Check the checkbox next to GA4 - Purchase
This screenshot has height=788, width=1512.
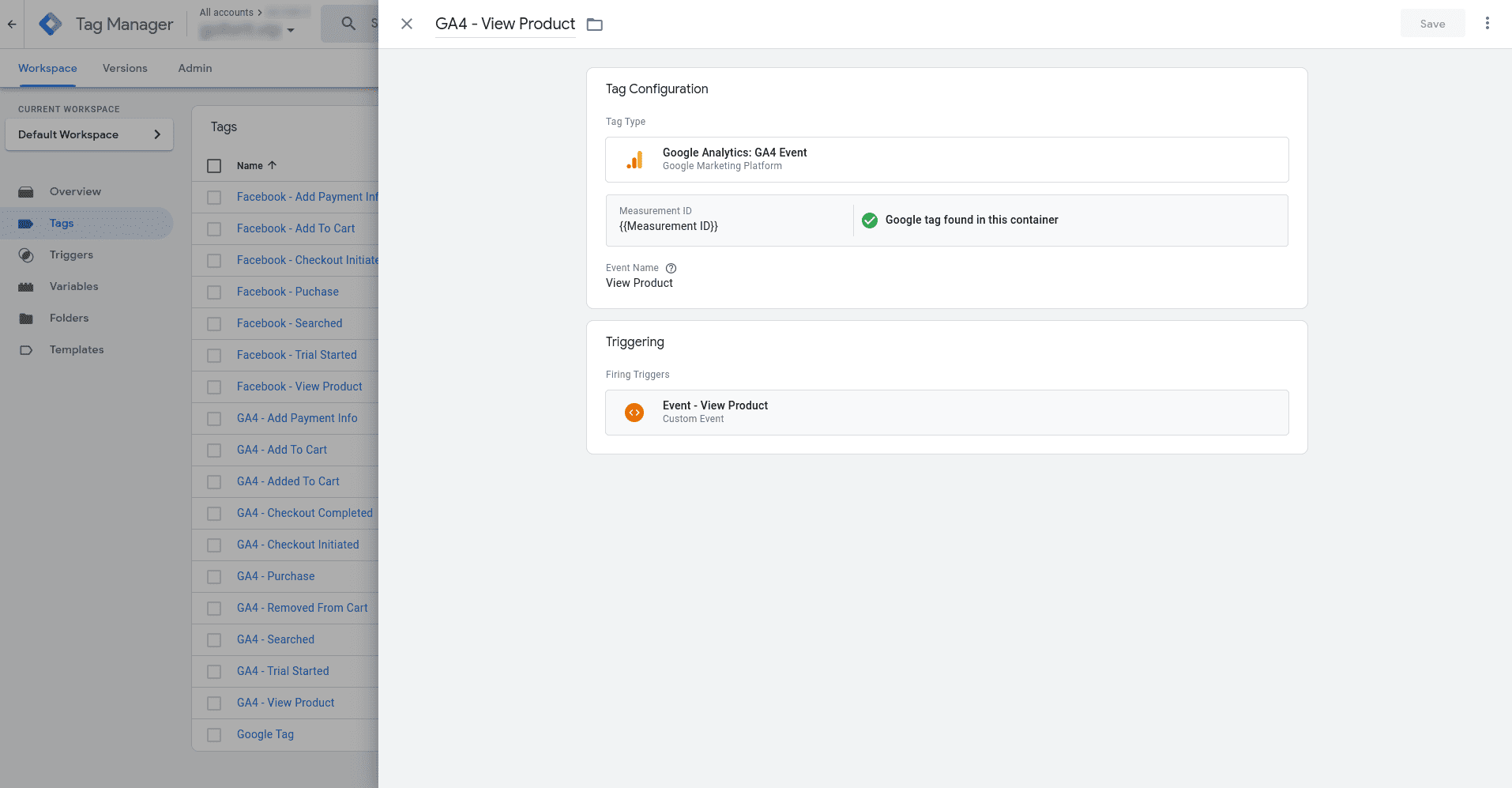[x=213, y=576]
